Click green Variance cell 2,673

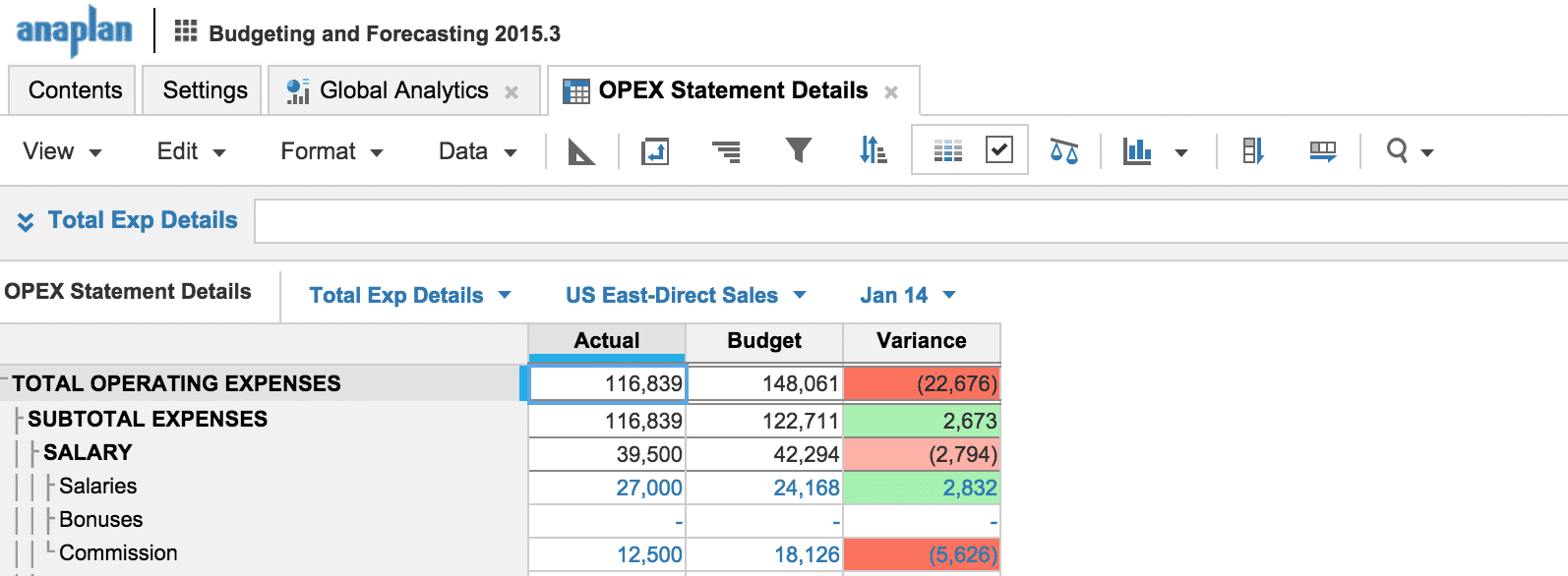pos(922,421)
